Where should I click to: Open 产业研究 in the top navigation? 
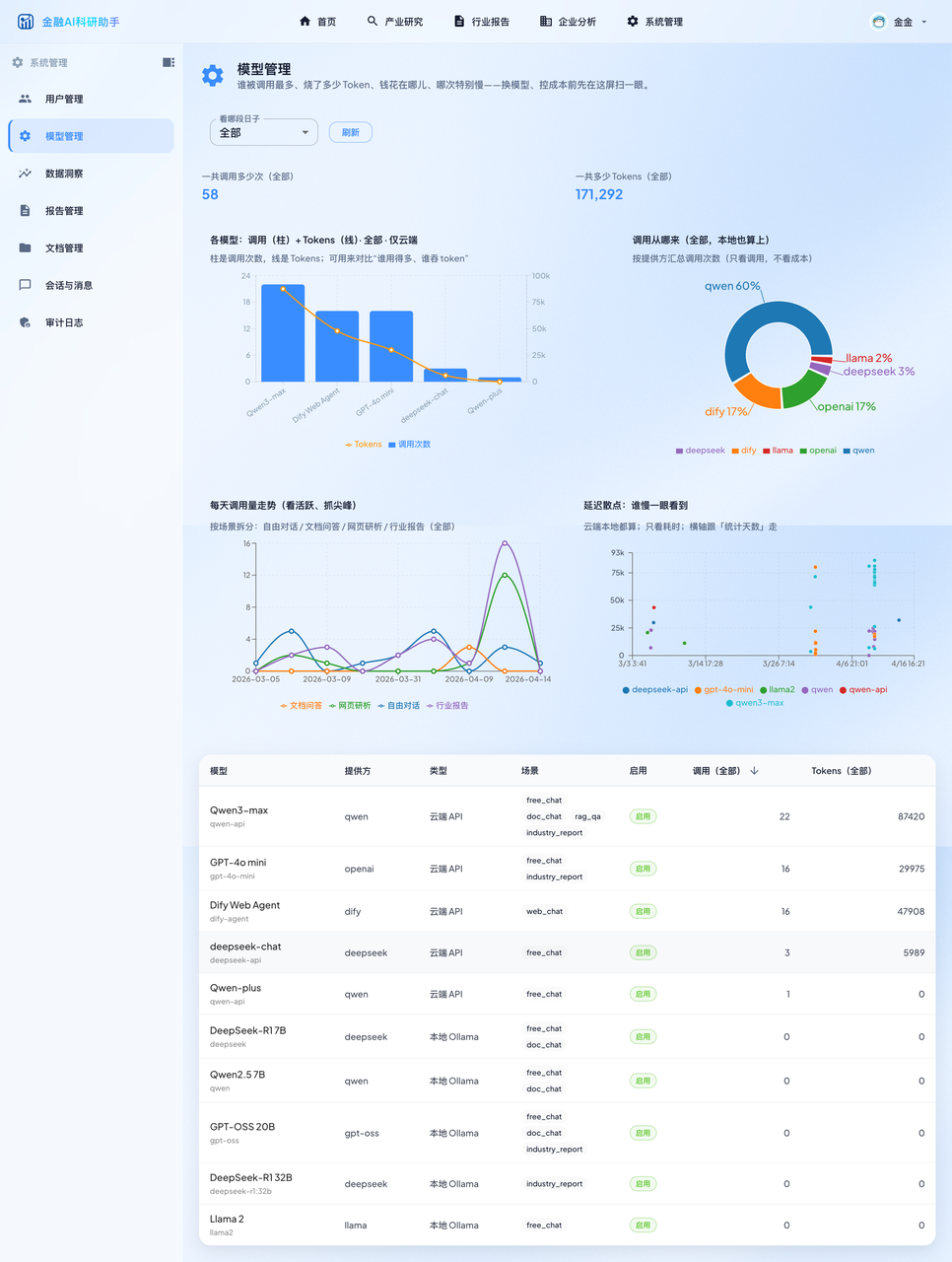394,22
